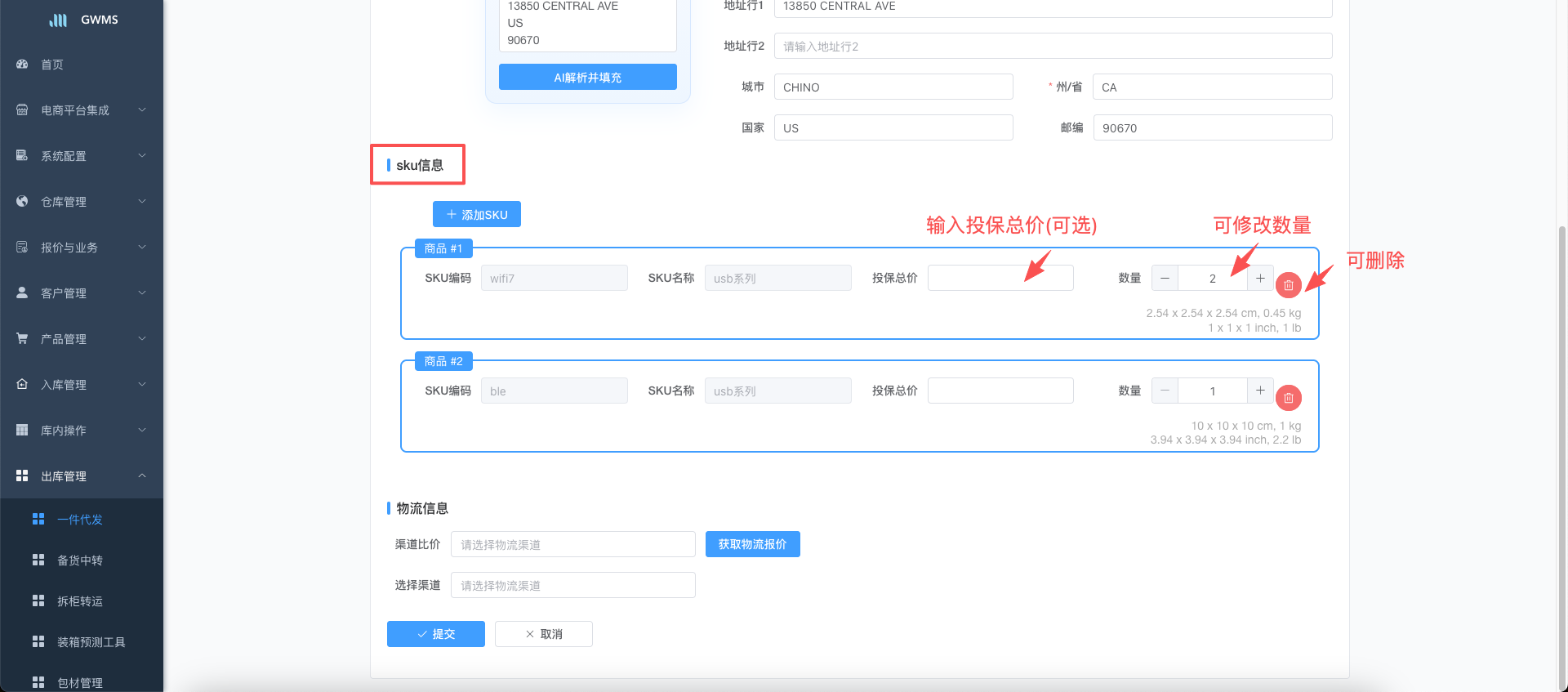Click the SKU编码 field showing wifi7

(555, 278)
